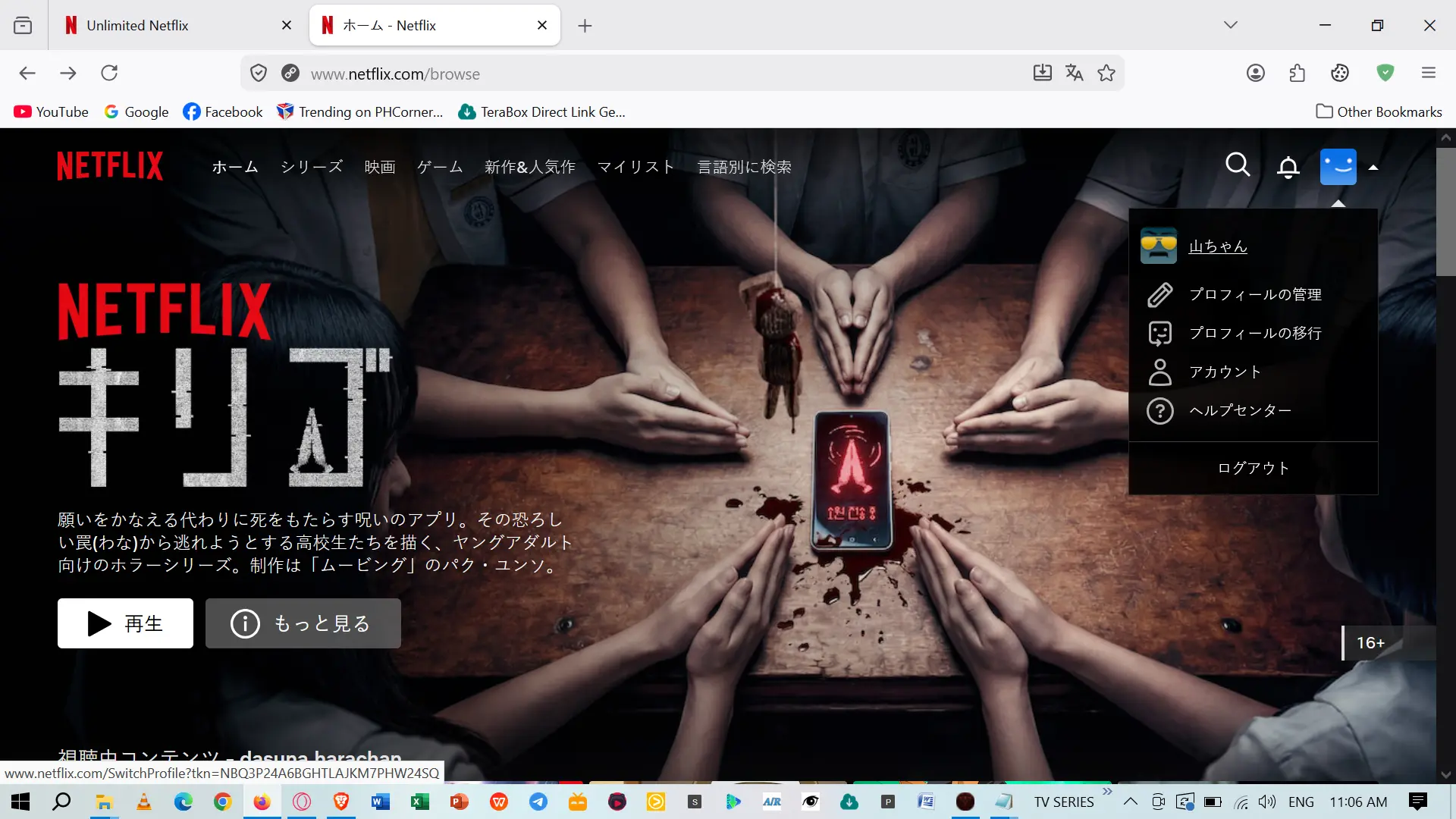This screenshot has height=819, width=1456.
Task: Click the pencil icon beside プロフィールの管理
Action: tap(1159, 295)
